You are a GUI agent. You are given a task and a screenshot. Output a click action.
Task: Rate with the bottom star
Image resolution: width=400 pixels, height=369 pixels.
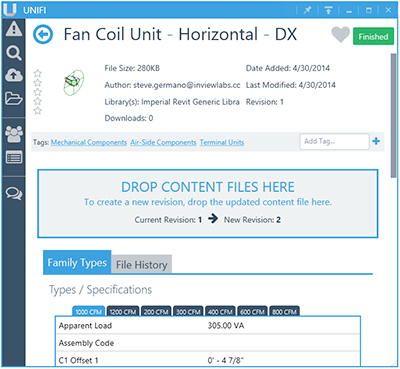pyautogui.click(x=38, y=110)
